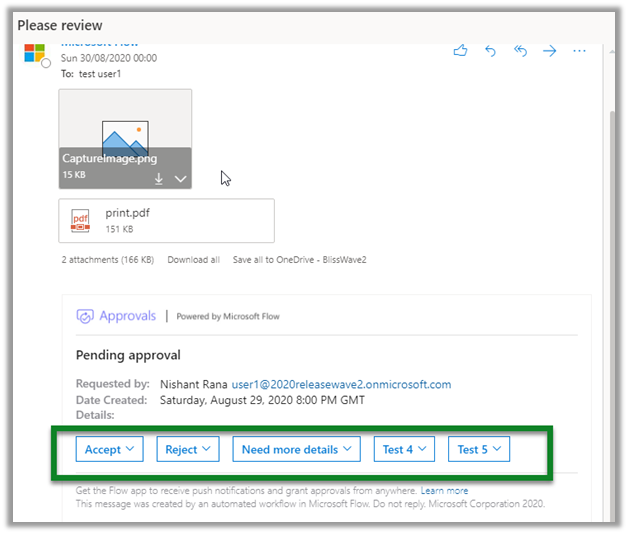Click the PDF file icon for print.pdf
This screenshot has width=628, height=534.
[x=80, y=220]
